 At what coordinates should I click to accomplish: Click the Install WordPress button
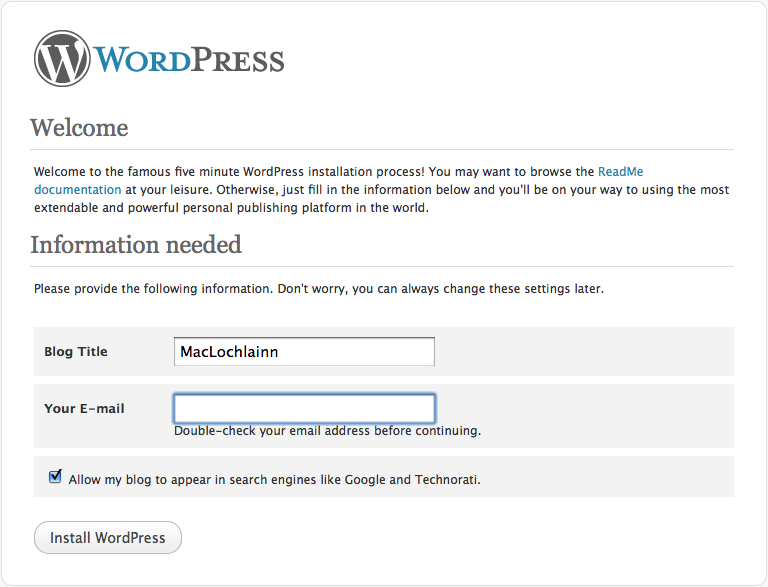[108, 538]
